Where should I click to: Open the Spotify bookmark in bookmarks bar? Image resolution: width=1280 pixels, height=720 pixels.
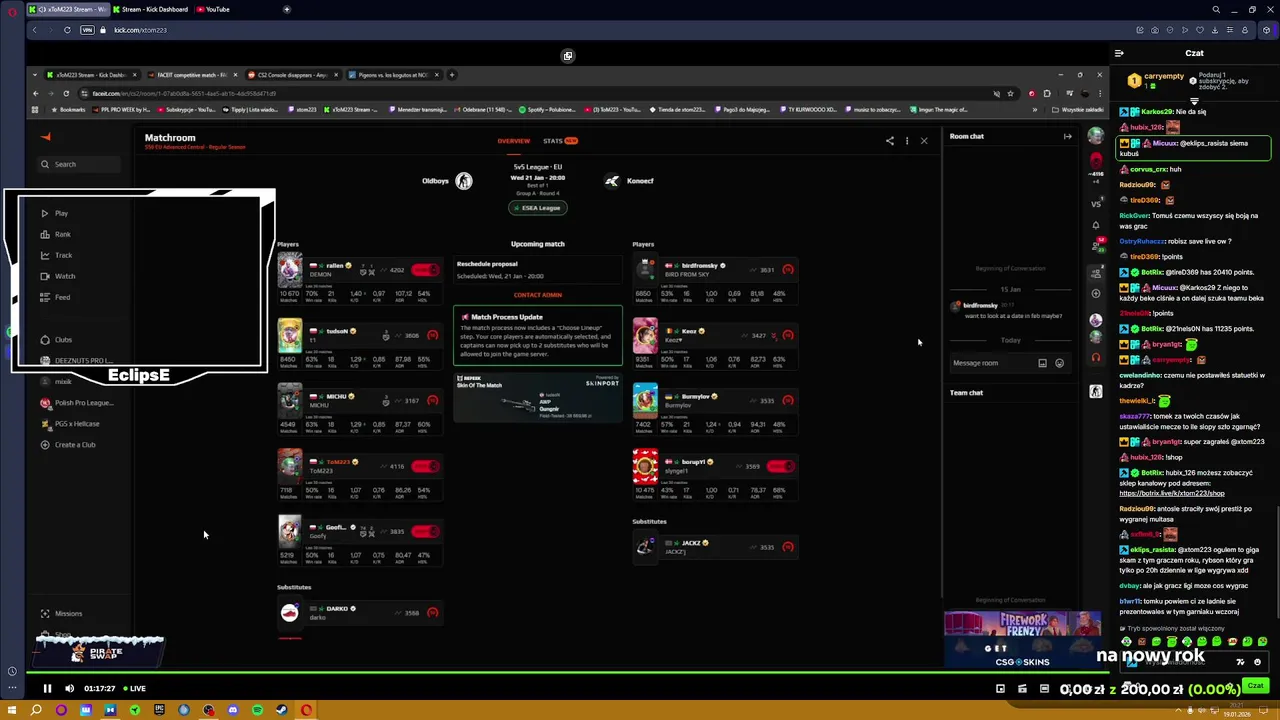(546, 110)
